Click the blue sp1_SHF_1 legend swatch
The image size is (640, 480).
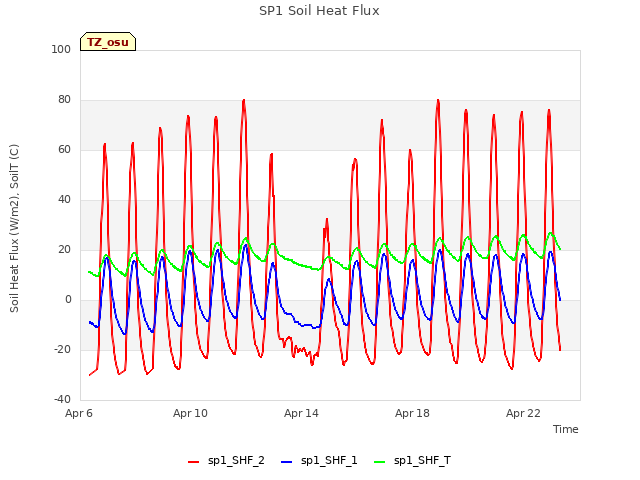[287, 462]
